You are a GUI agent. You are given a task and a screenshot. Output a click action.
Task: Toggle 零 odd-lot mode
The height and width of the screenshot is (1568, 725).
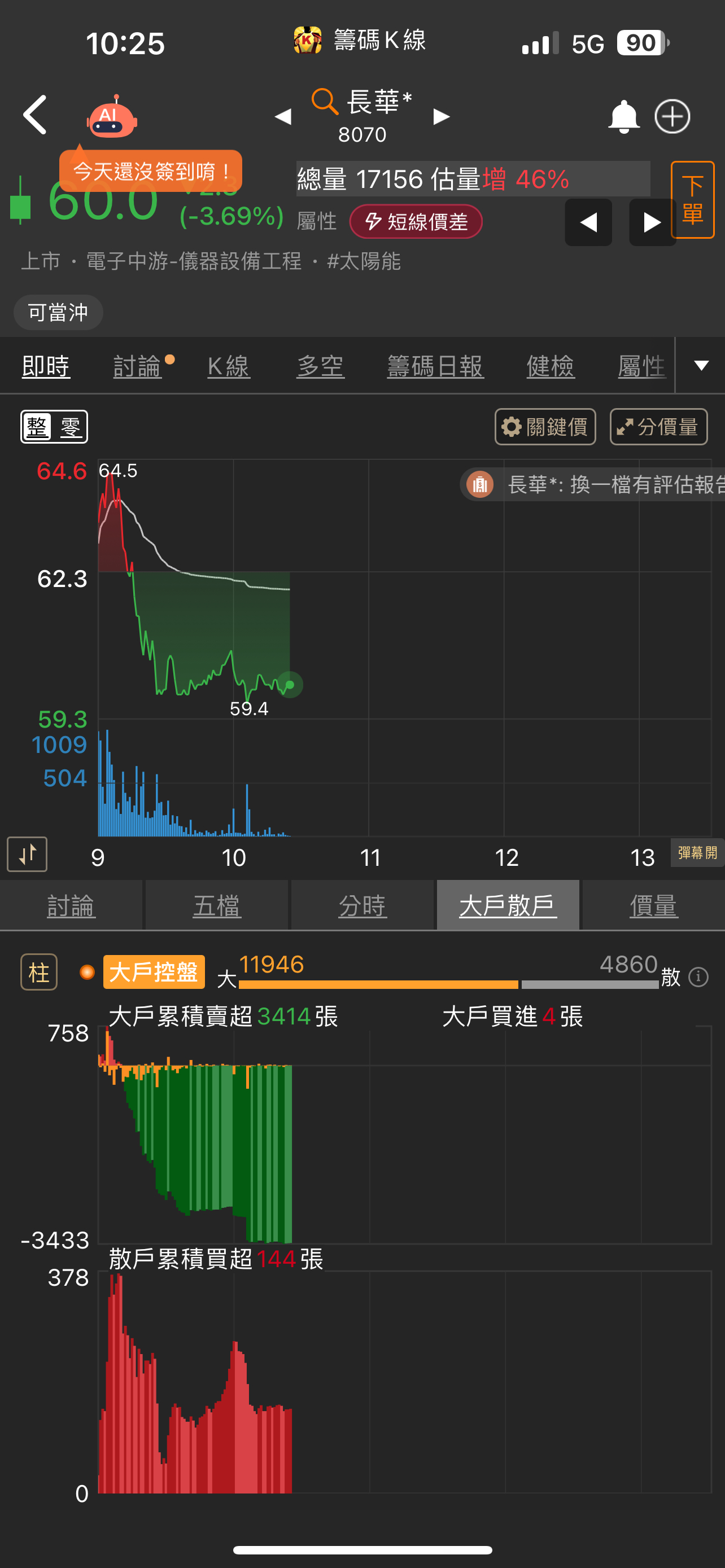(71, 427)
